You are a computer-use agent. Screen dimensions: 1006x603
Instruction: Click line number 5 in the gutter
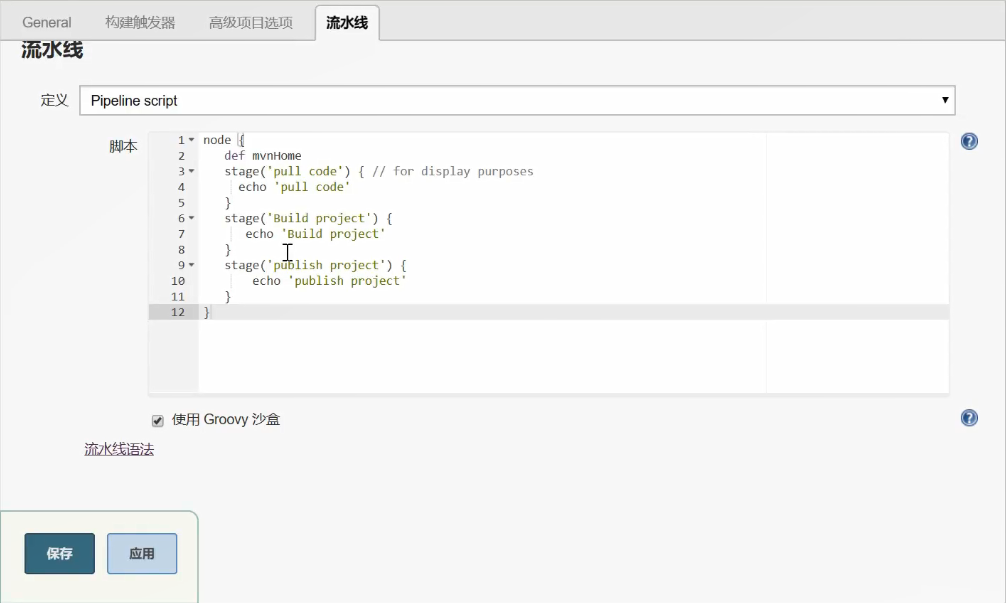(x=182, y=203)
